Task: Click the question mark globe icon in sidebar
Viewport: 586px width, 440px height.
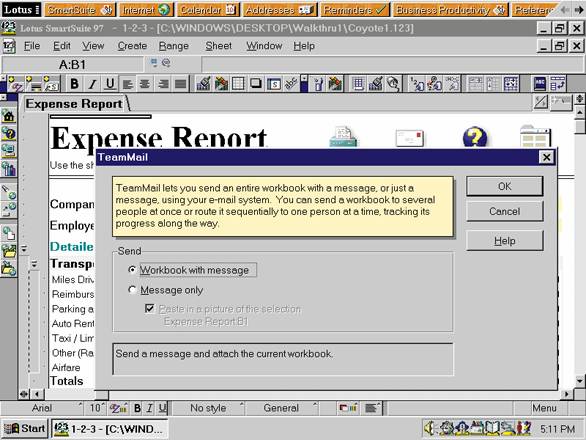Action: pos(8,133)
